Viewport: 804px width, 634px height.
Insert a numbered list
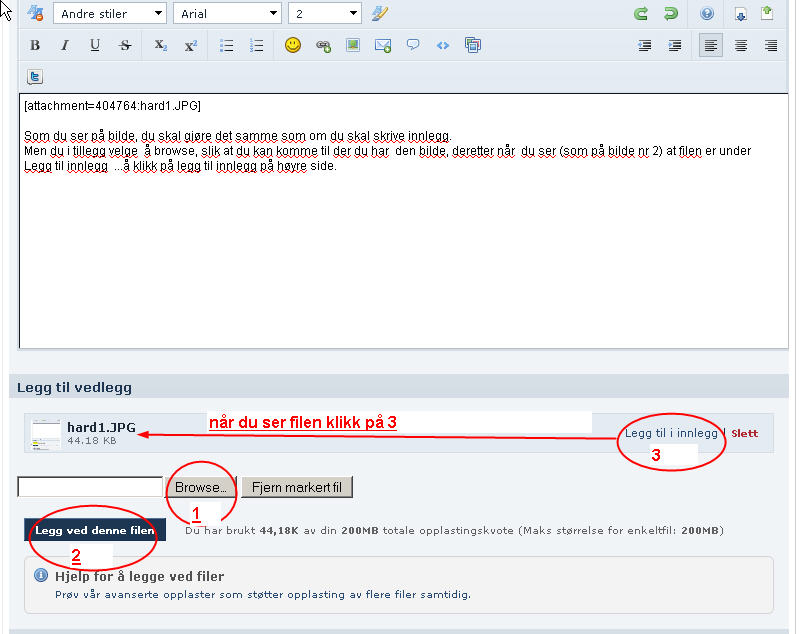pos(256,45)
